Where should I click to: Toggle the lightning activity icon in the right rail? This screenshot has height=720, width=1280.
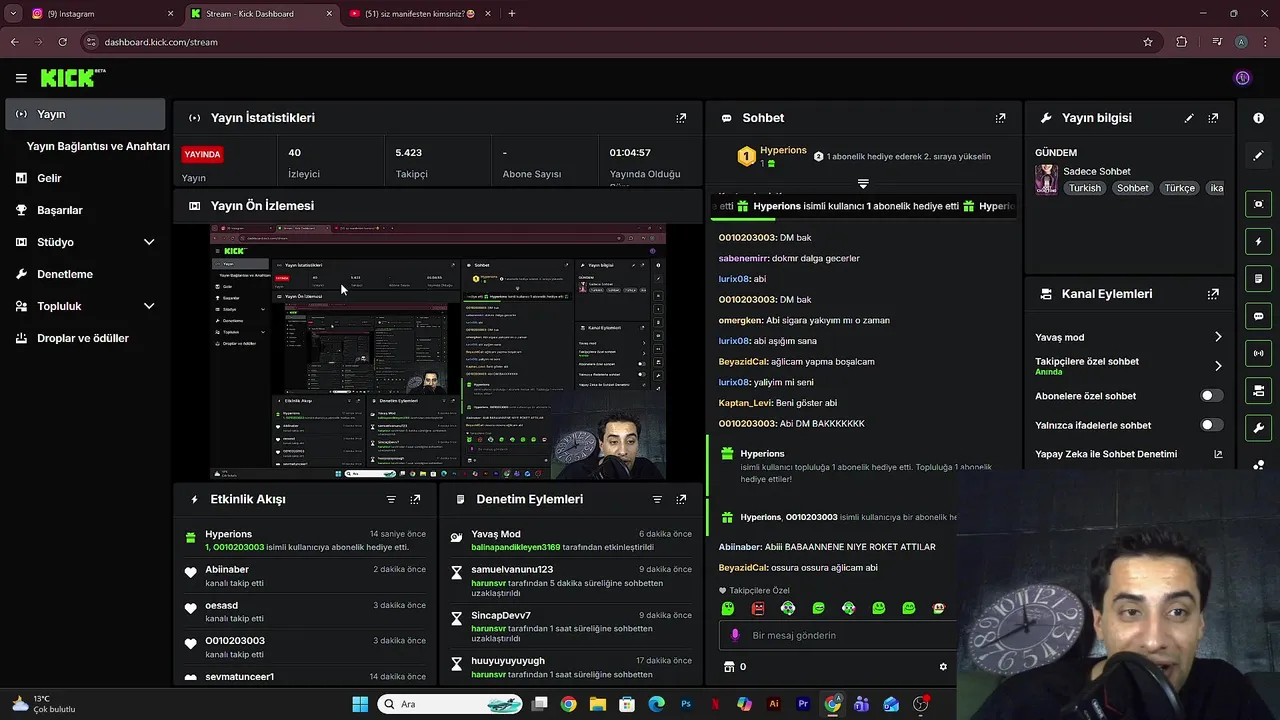tap(1258, 242)
